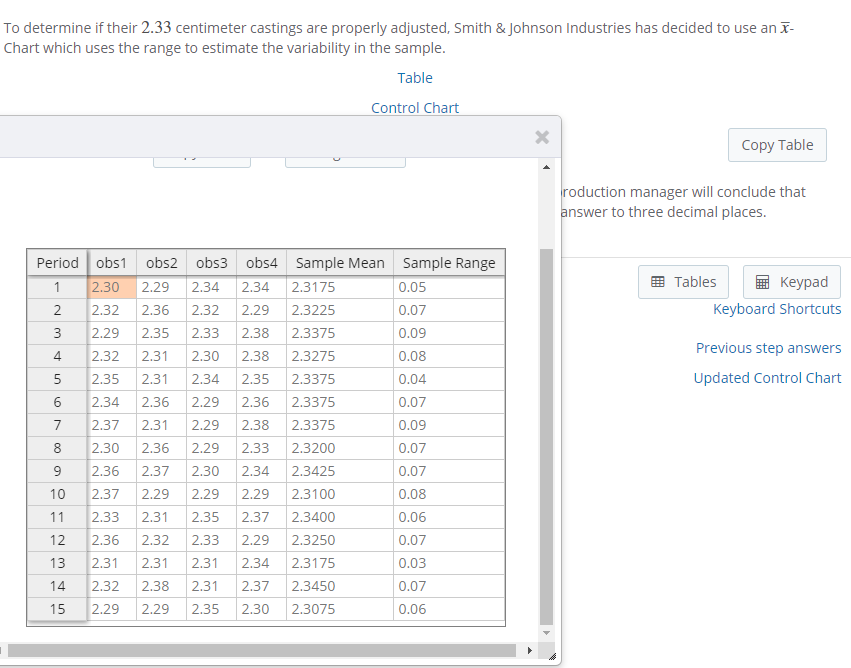Close the table popup with the X icon
Viewport: 851px width, 668px height.
point(542,137)
